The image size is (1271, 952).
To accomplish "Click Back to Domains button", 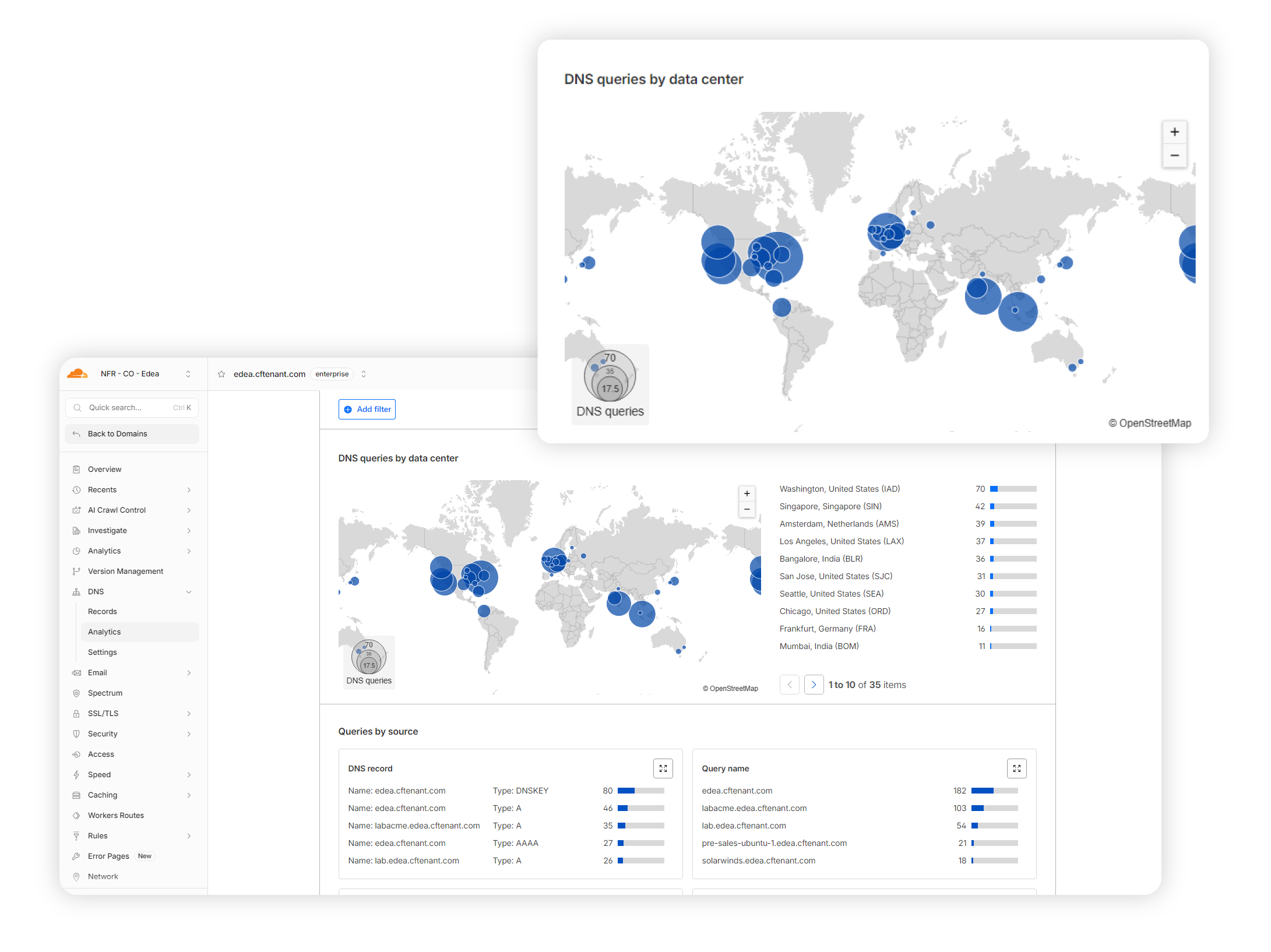I will pyautogui.click(x=132, y=433).
